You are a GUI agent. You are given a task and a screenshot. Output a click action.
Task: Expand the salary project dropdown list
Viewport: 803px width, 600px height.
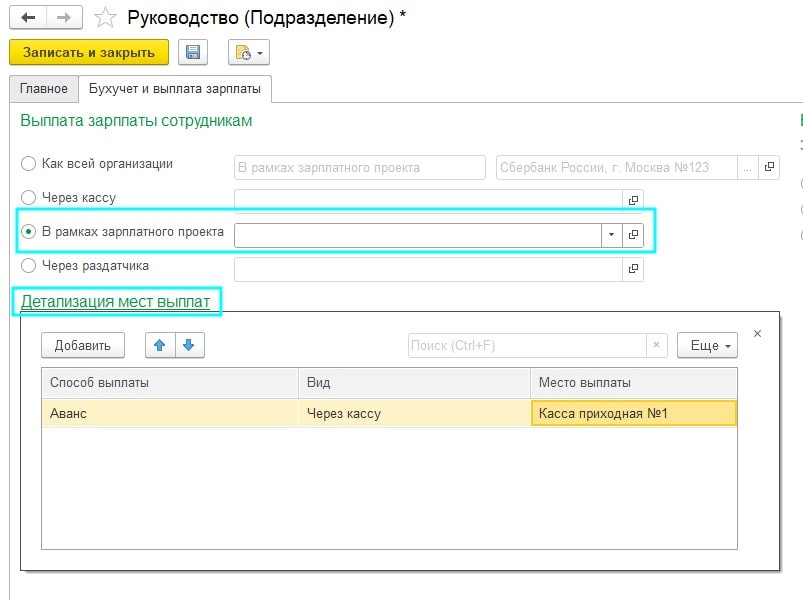(610, 235)
